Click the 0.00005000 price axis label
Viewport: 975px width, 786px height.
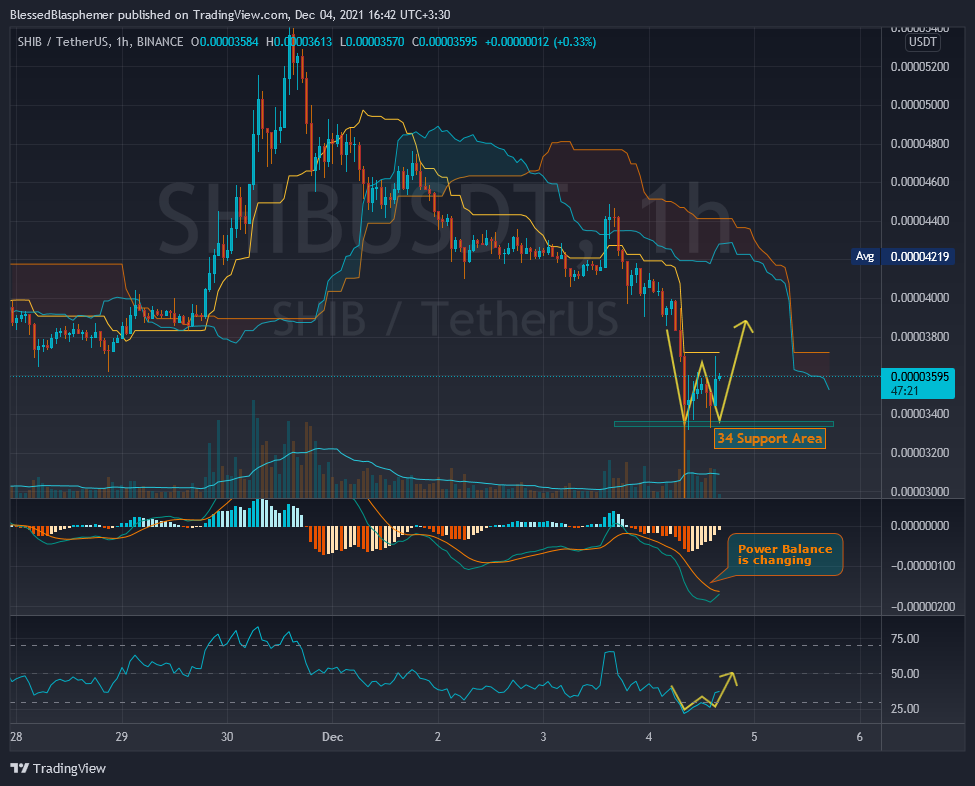click(920, 104)
